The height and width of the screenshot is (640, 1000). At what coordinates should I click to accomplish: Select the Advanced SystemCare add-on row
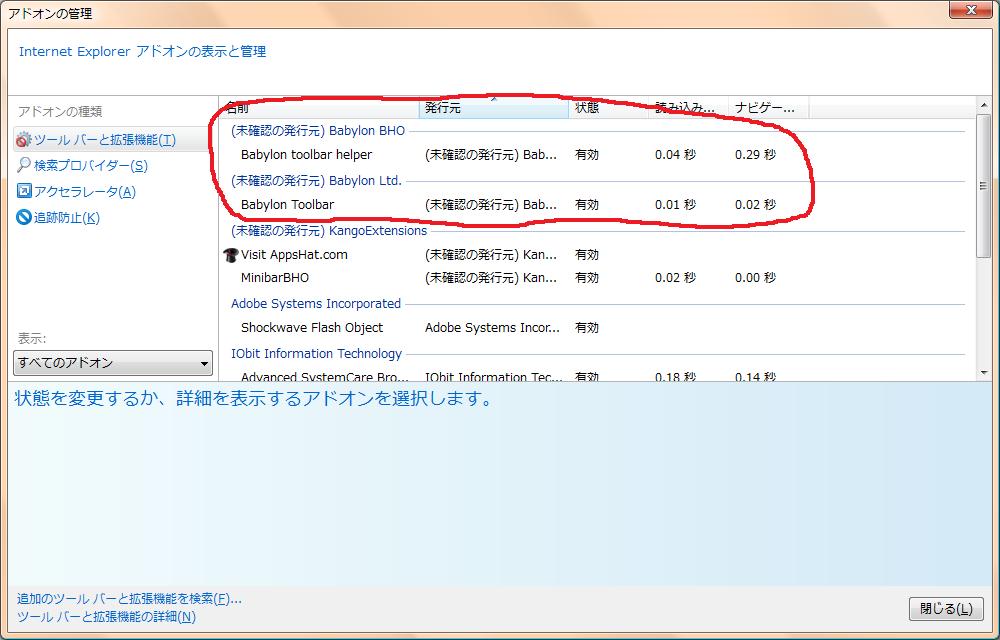pos(596,376)
